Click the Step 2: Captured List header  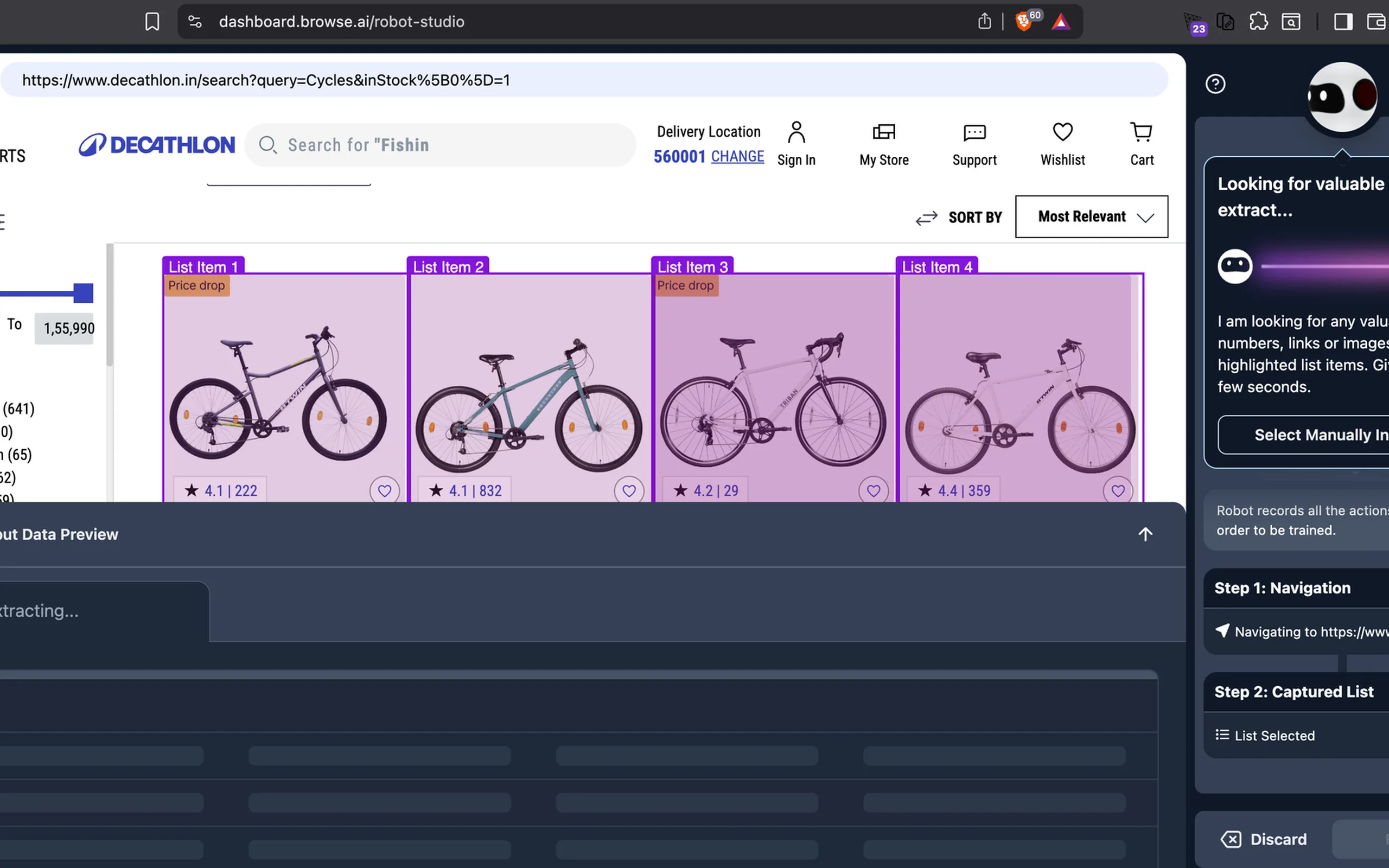coord(1294,691)
